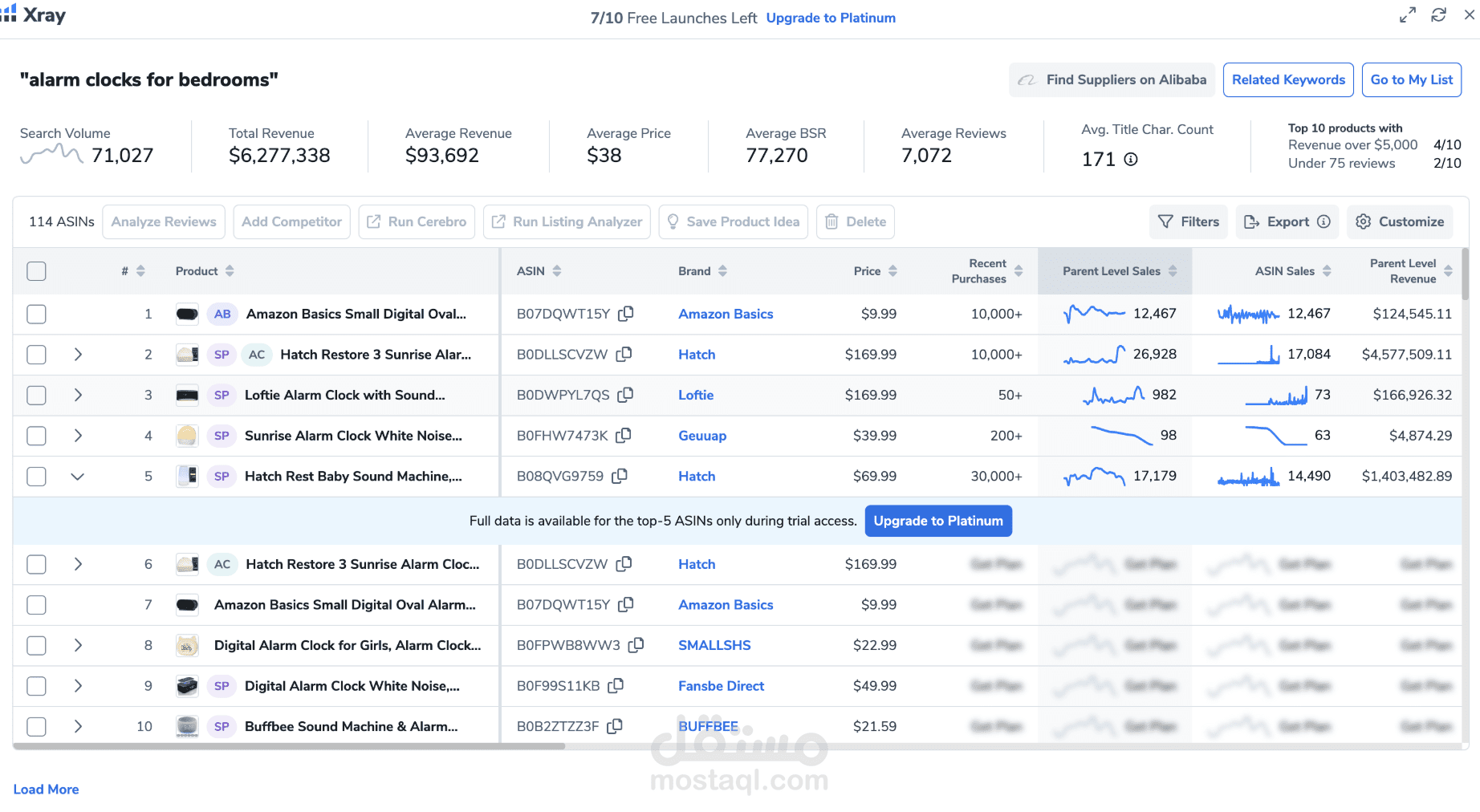Click the Geuuap product thumbnail in row 4
This screenshot has width=1480, height=812.
click(187, 436)
